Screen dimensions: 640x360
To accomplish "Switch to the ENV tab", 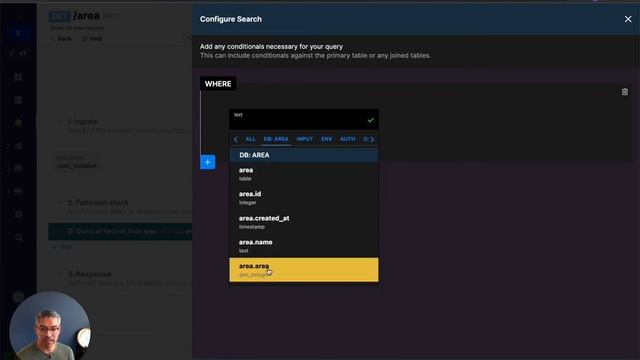I will point(327,139).
